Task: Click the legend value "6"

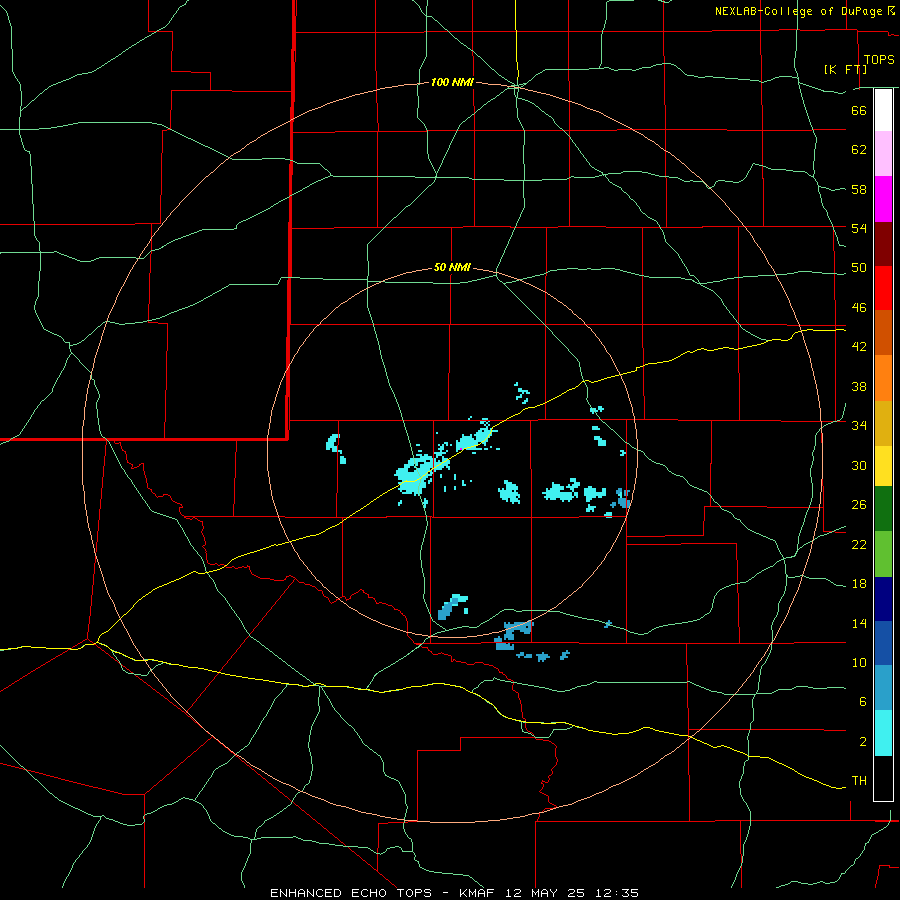Action: point(863,702)
